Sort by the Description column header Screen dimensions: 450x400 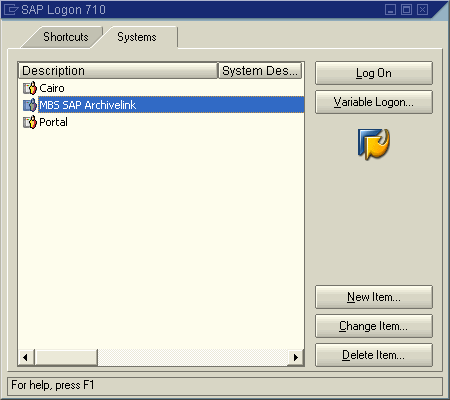coord(118,71)
